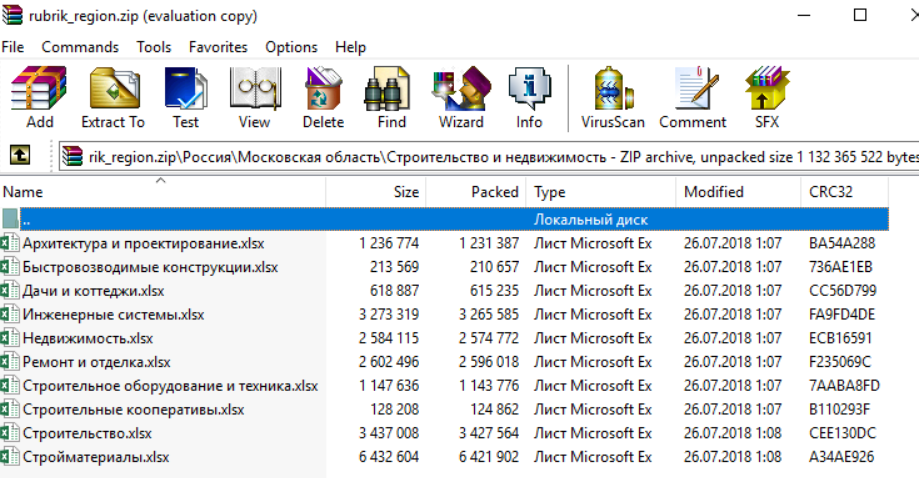Sort by Modified column header

point(713,192)
